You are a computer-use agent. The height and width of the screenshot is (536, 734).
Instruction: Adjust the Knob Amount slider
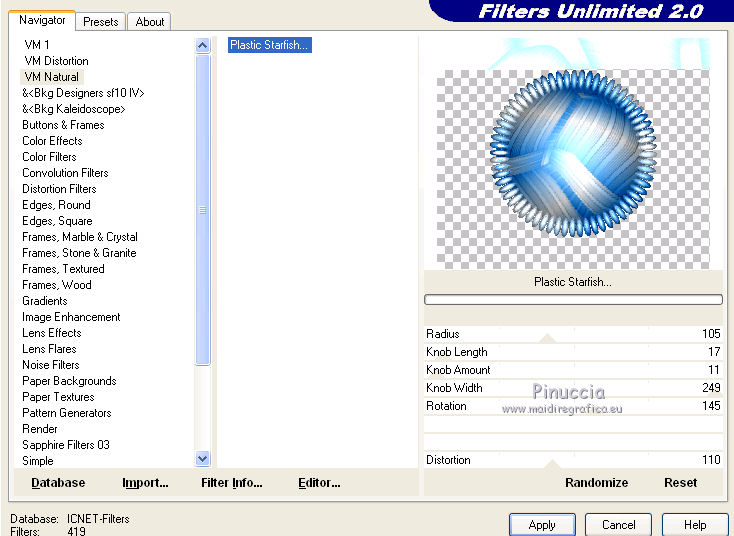[x=573, y=370]
